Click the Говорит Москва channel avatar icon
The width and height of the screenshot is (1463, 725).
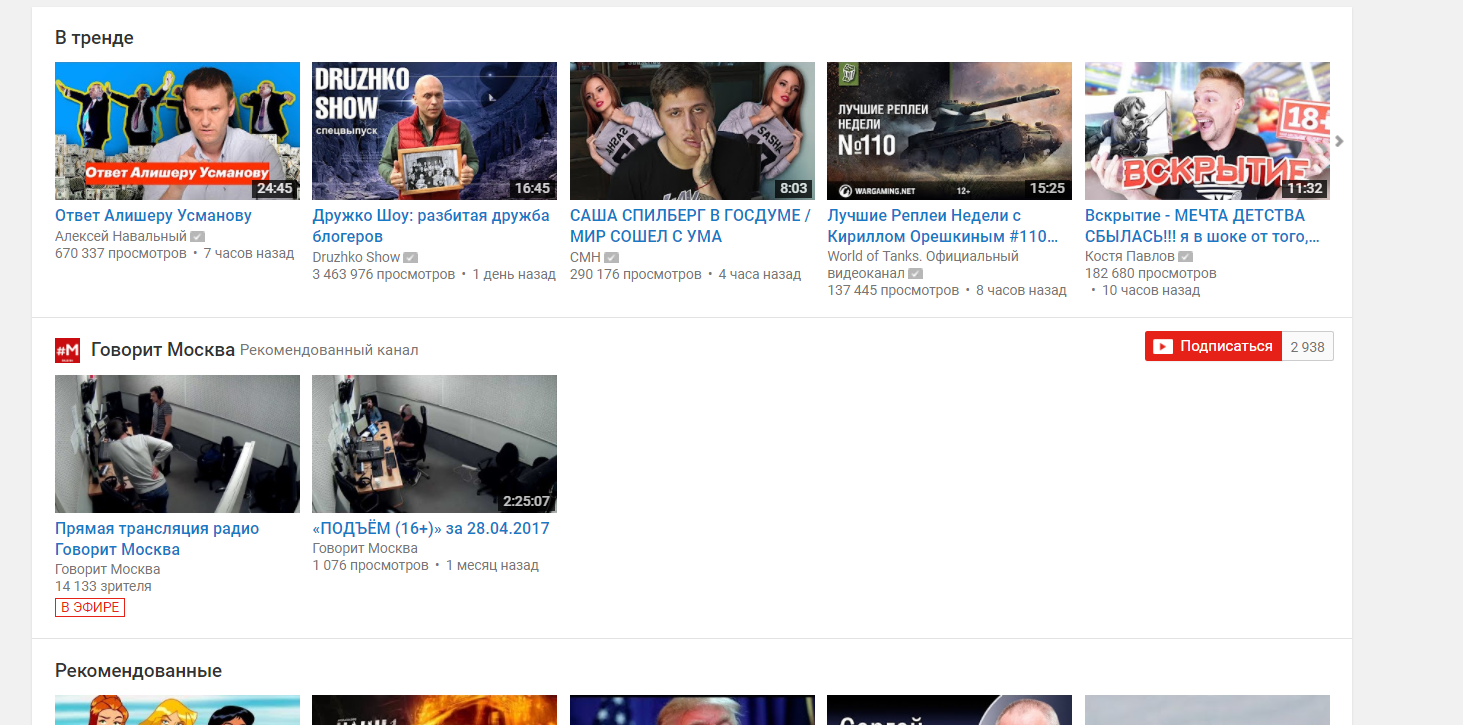[67, 350]
